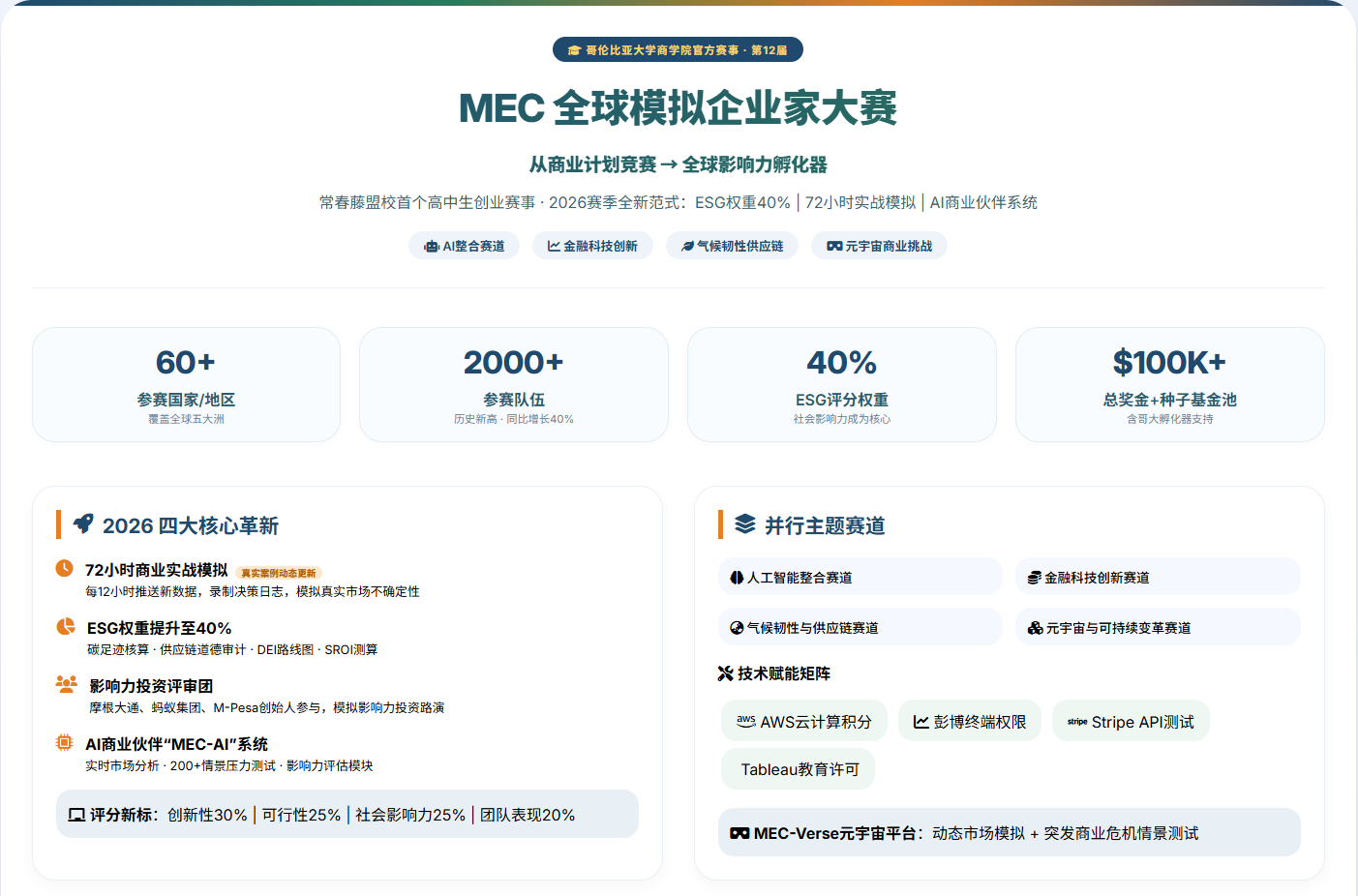Click the 真实案例动态更新 orange badge
This screenshot has height=896, width=1358.
point(279,573)
